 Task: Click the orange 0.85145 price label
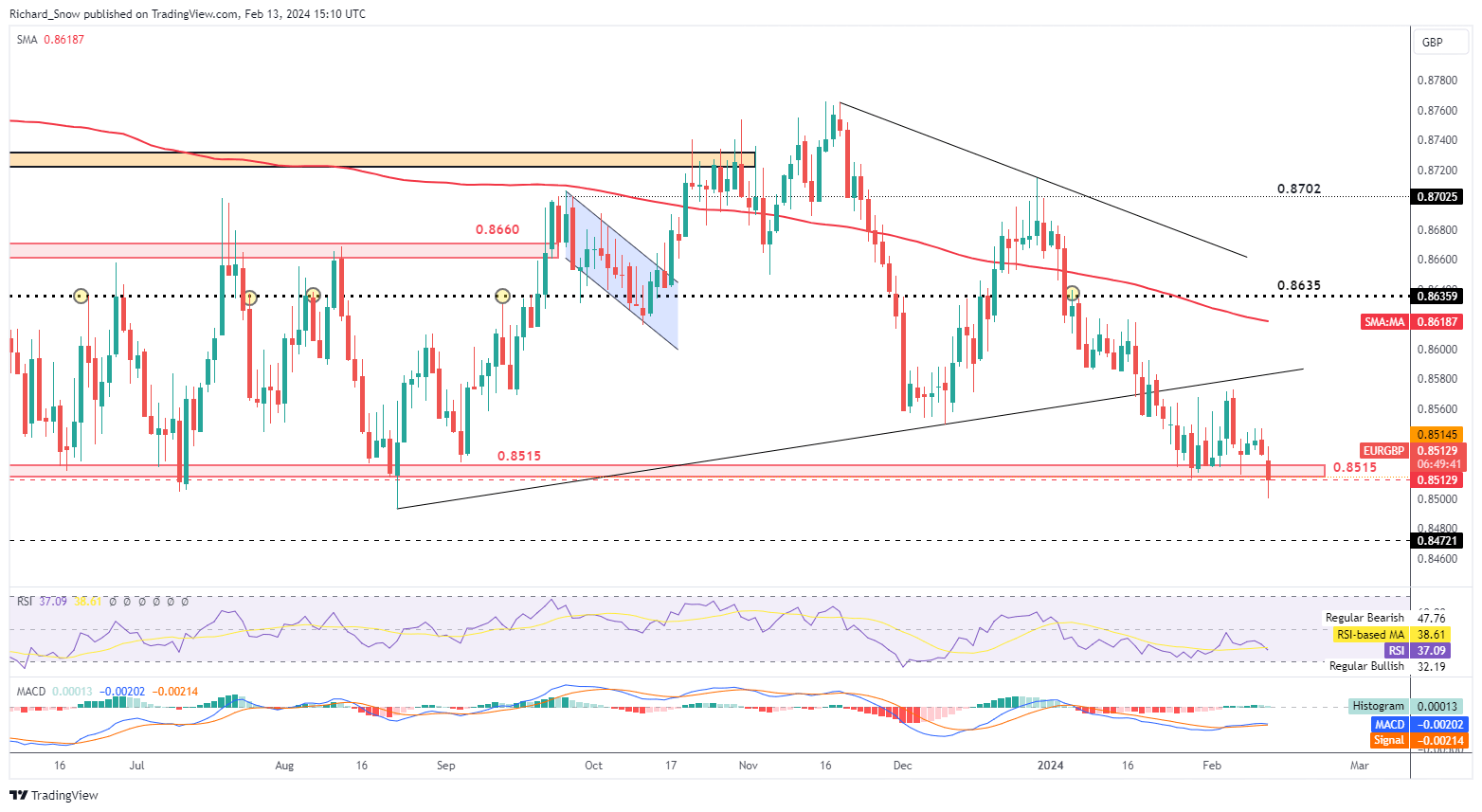[1437, 434]
